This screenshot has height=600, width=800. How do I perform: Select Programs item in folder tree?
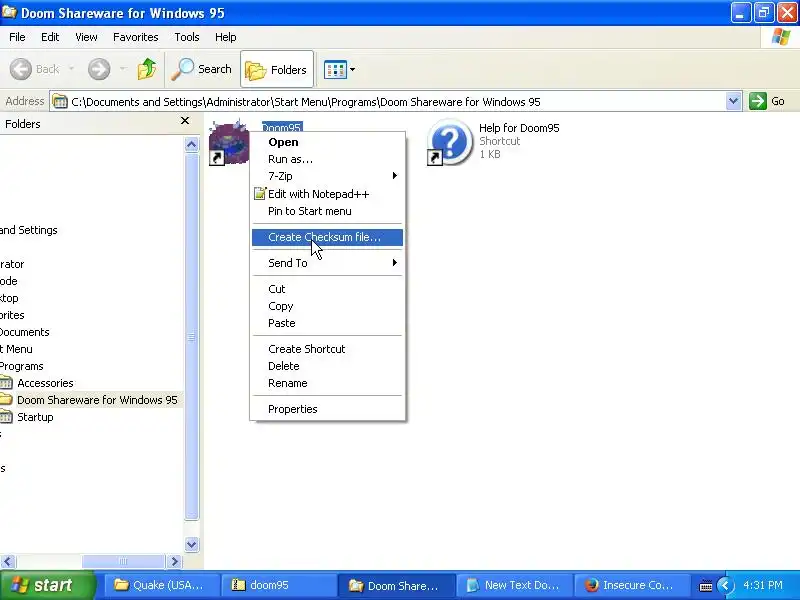point(21,366)
